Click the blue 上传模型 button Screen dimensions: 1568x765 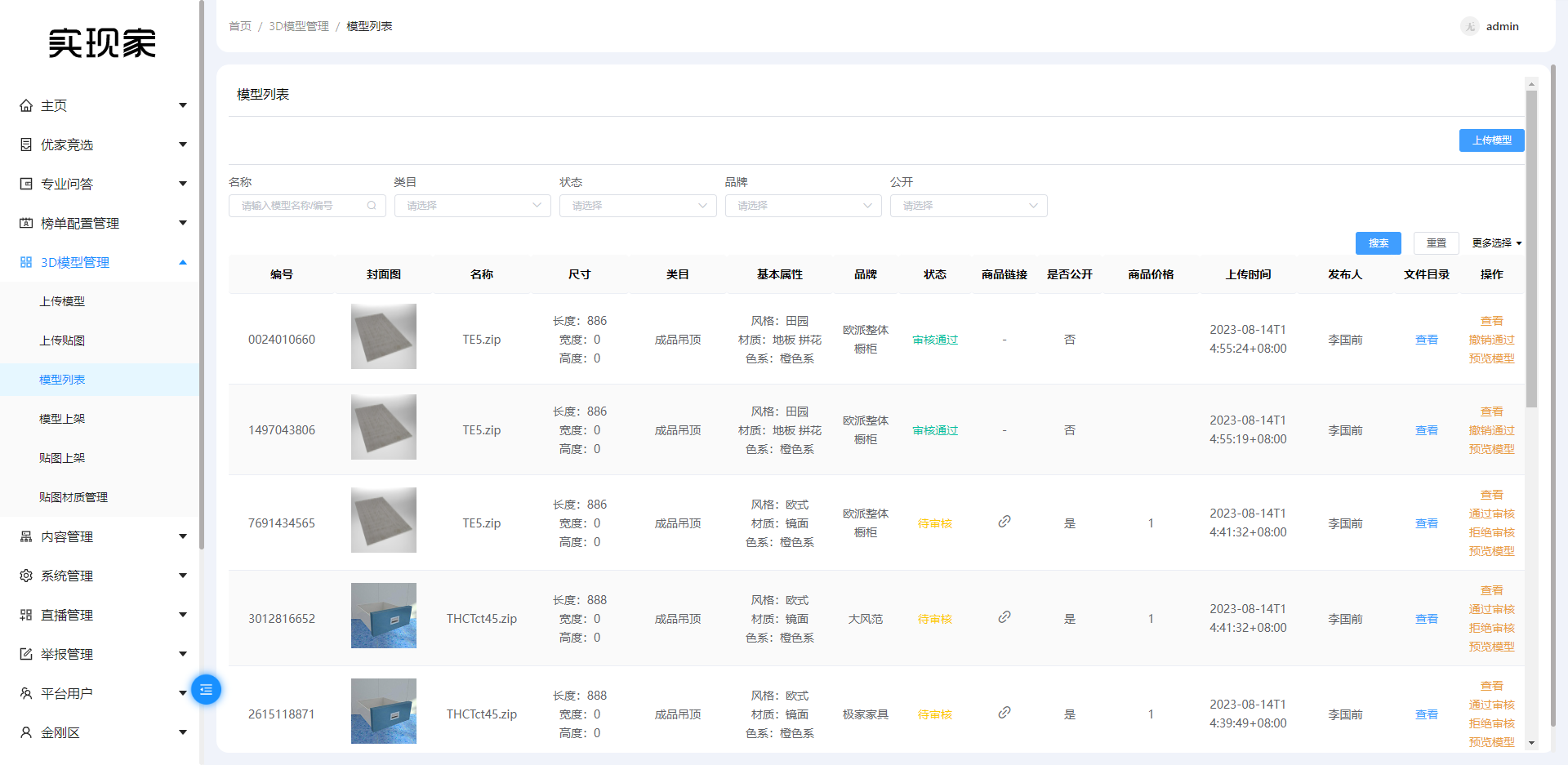click(1491, 140)
